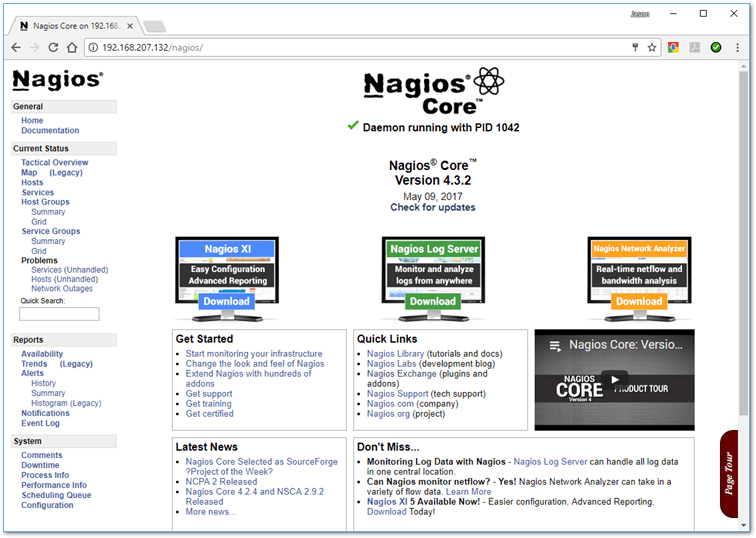
Task: Open Nagios.org project link
Action: click(388, 414)
